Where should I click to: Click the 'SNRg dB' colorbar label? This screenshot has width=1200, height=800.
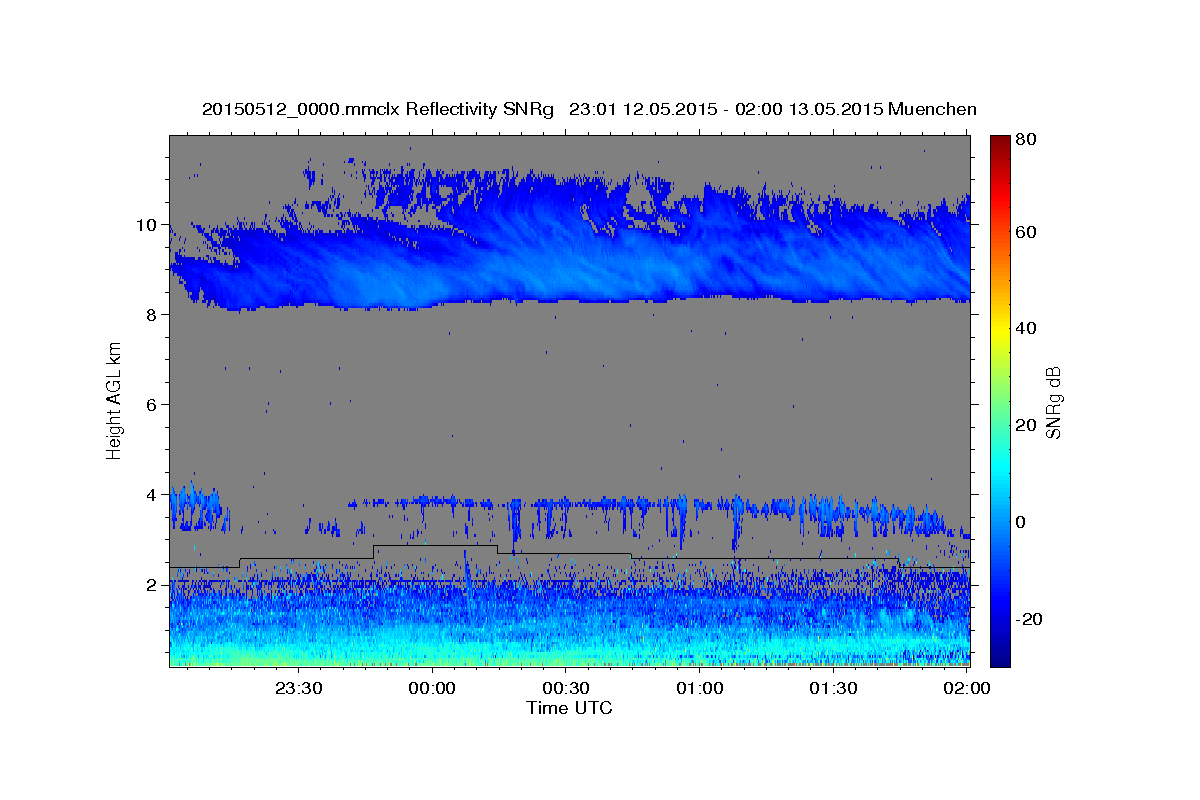click(1053, 401)
